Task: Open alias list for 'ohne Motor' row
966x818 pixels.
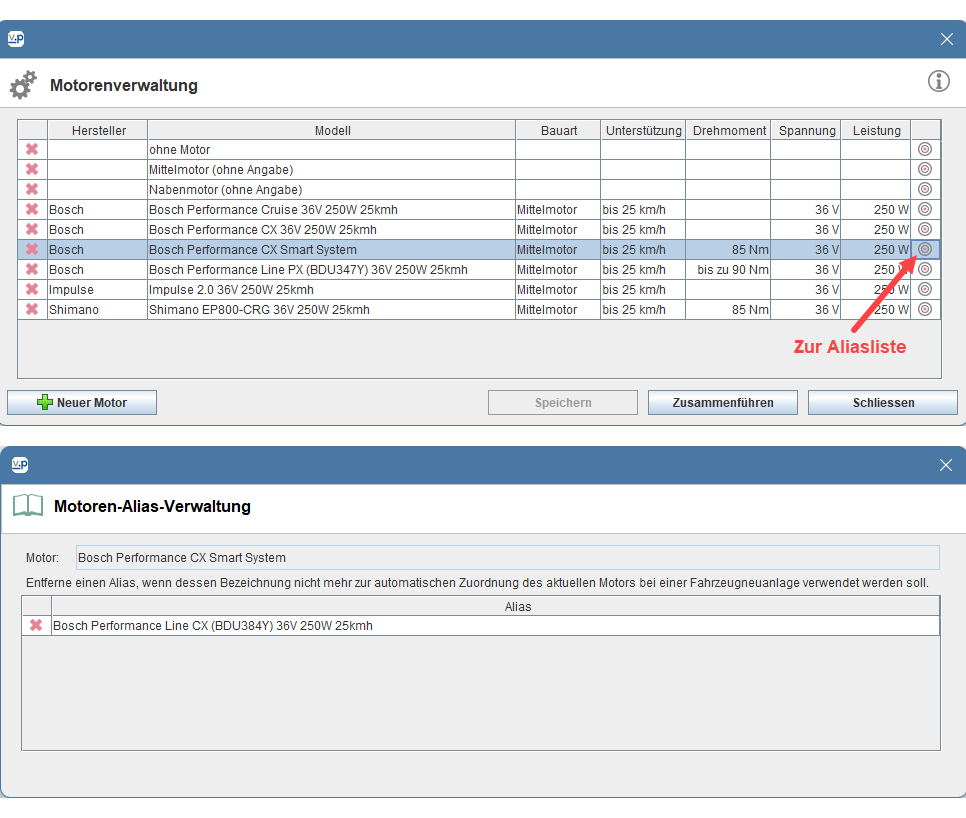Action: [x=925, y=149]
